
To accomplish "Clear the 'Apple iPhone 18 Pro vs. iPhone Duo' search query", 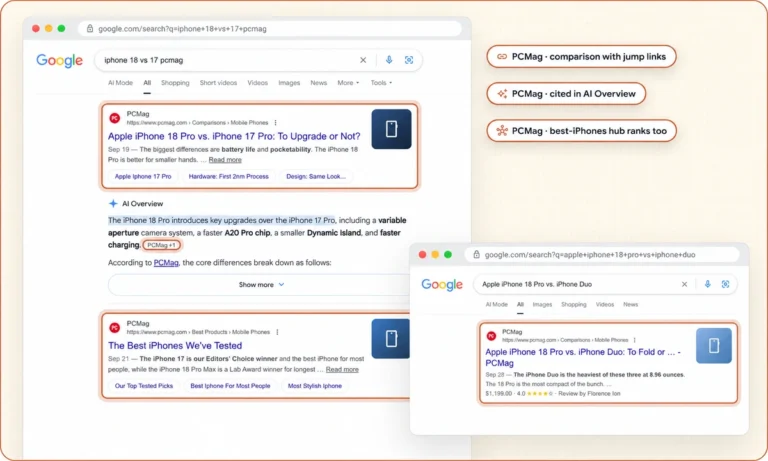I will (x=684, y=284).
